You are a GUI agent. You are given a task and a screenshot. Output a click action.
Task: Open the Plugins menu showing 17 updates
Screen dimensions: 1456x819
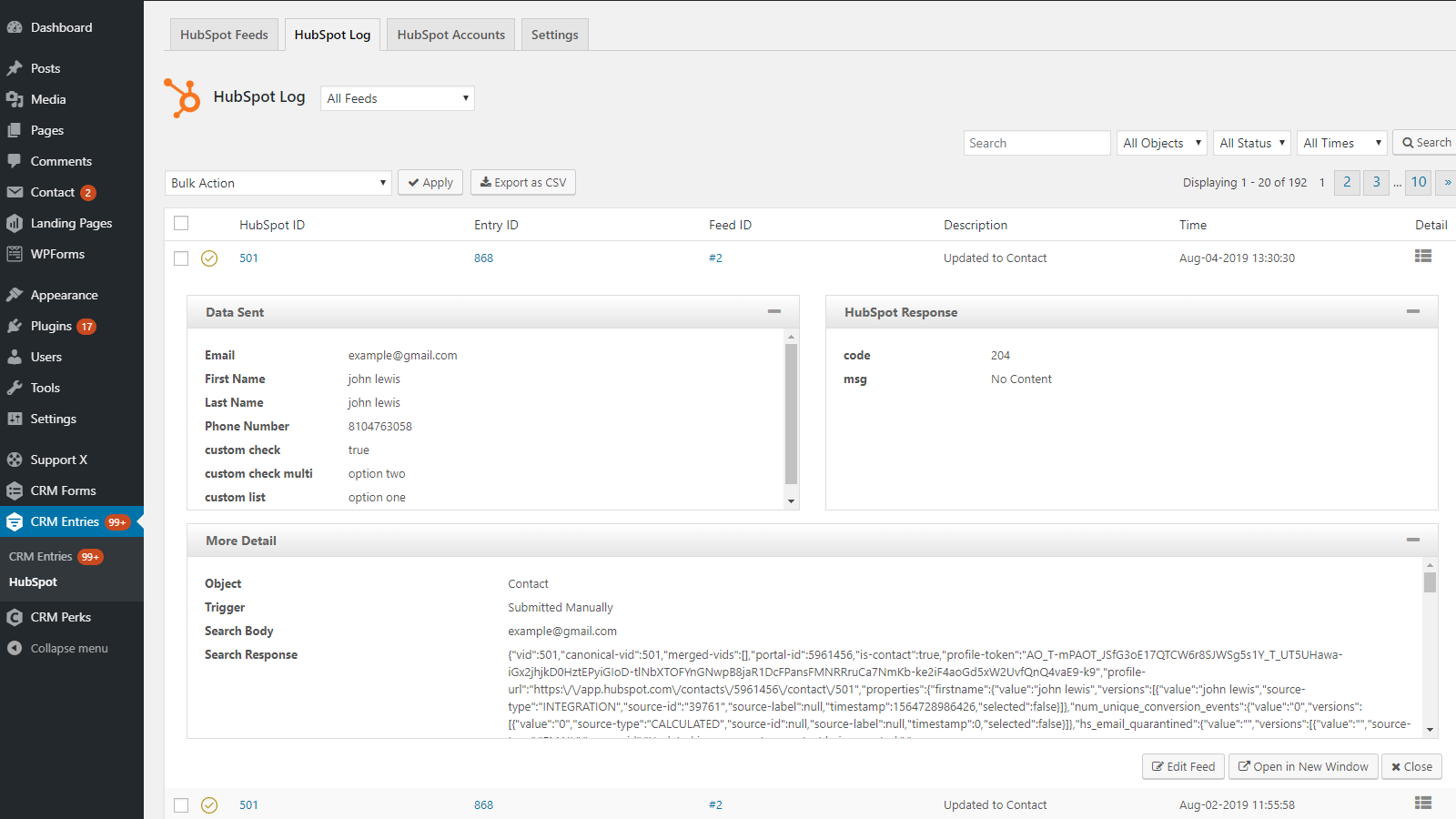55,326
